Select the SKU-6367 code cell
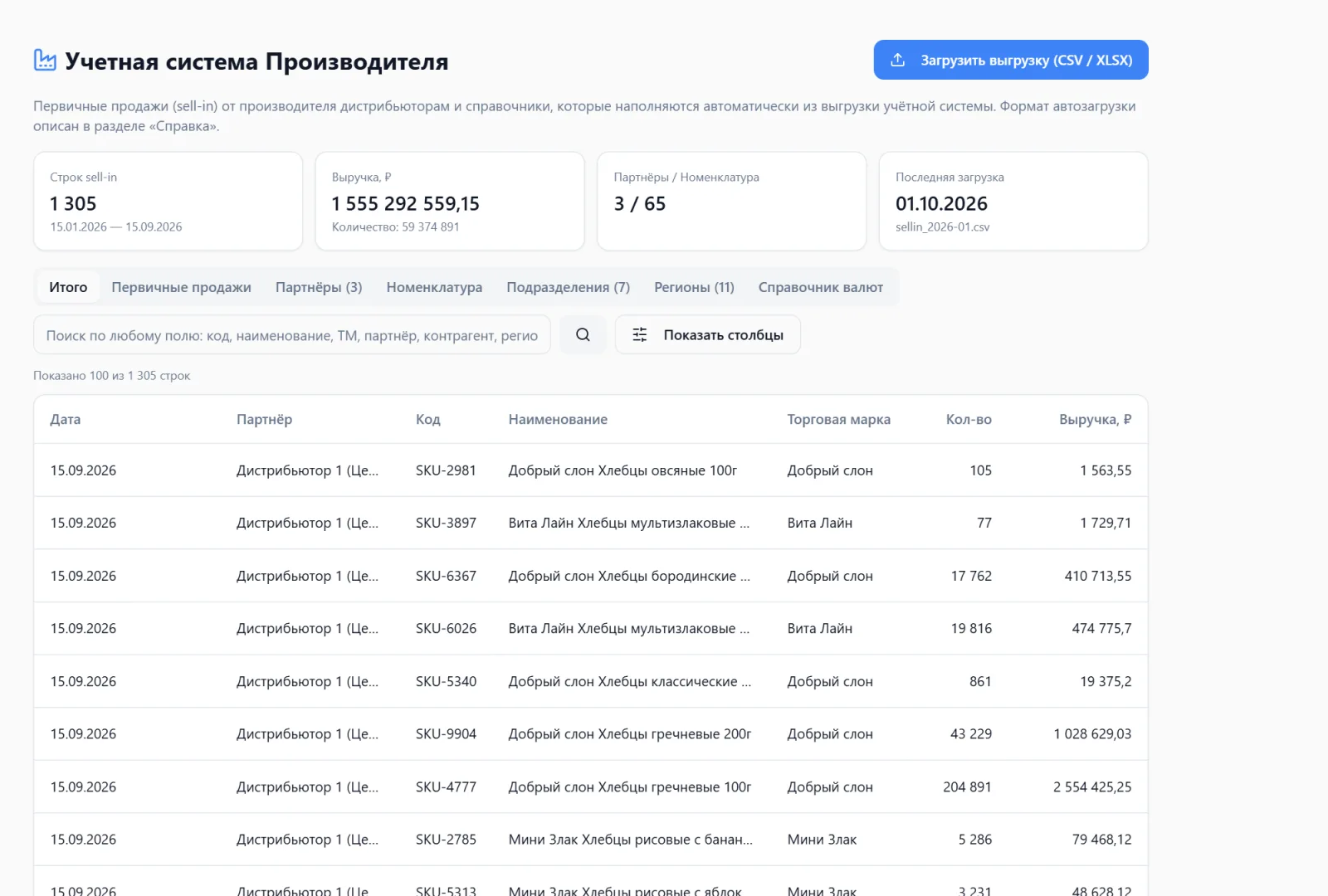Screen dimensions: 1328x896 point(446,576)
